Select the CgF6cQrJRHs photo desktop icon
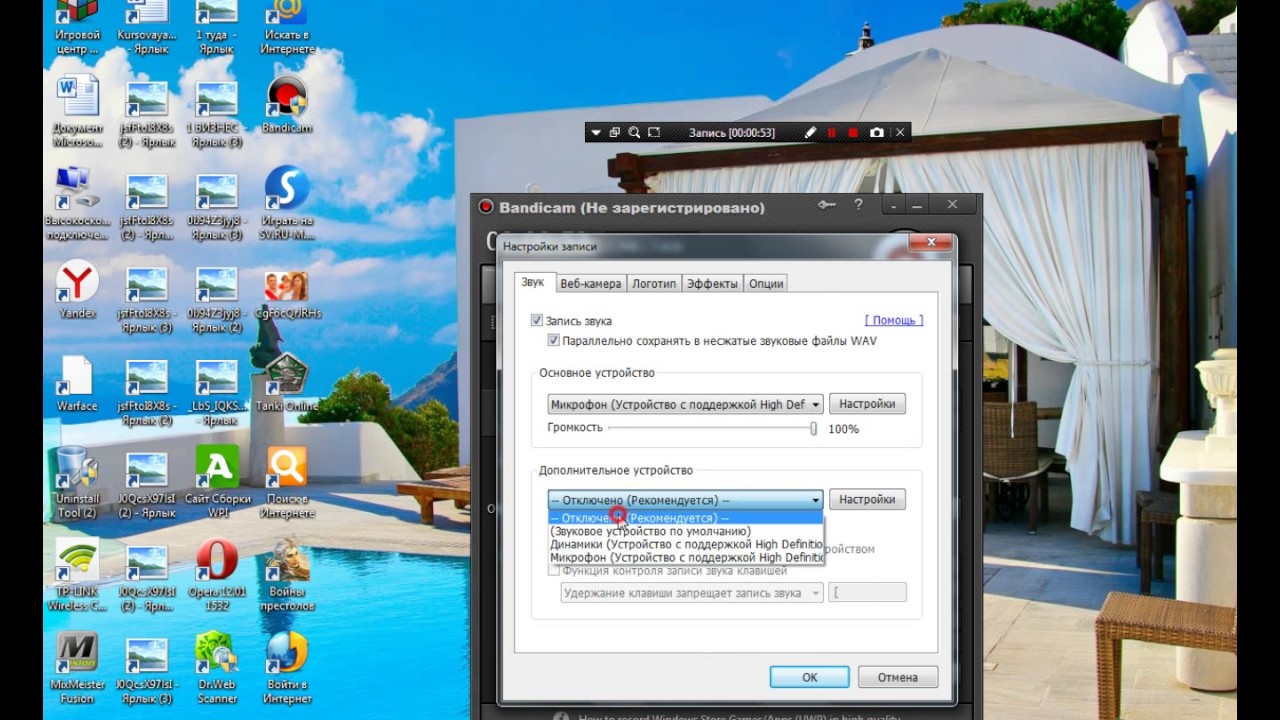Image resolution: width=1280 pixels, height=720 pixels. [287, 294]
